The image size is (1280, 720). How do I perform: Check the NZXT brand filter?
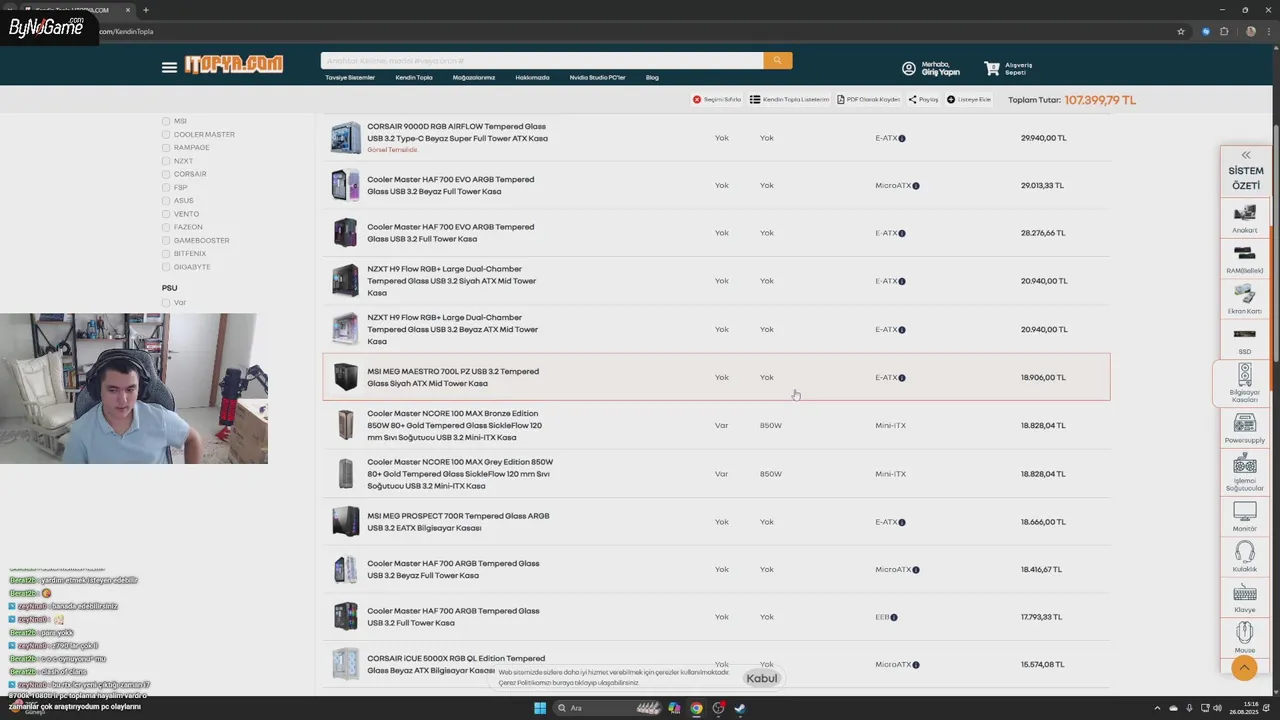tap(166, 161)
